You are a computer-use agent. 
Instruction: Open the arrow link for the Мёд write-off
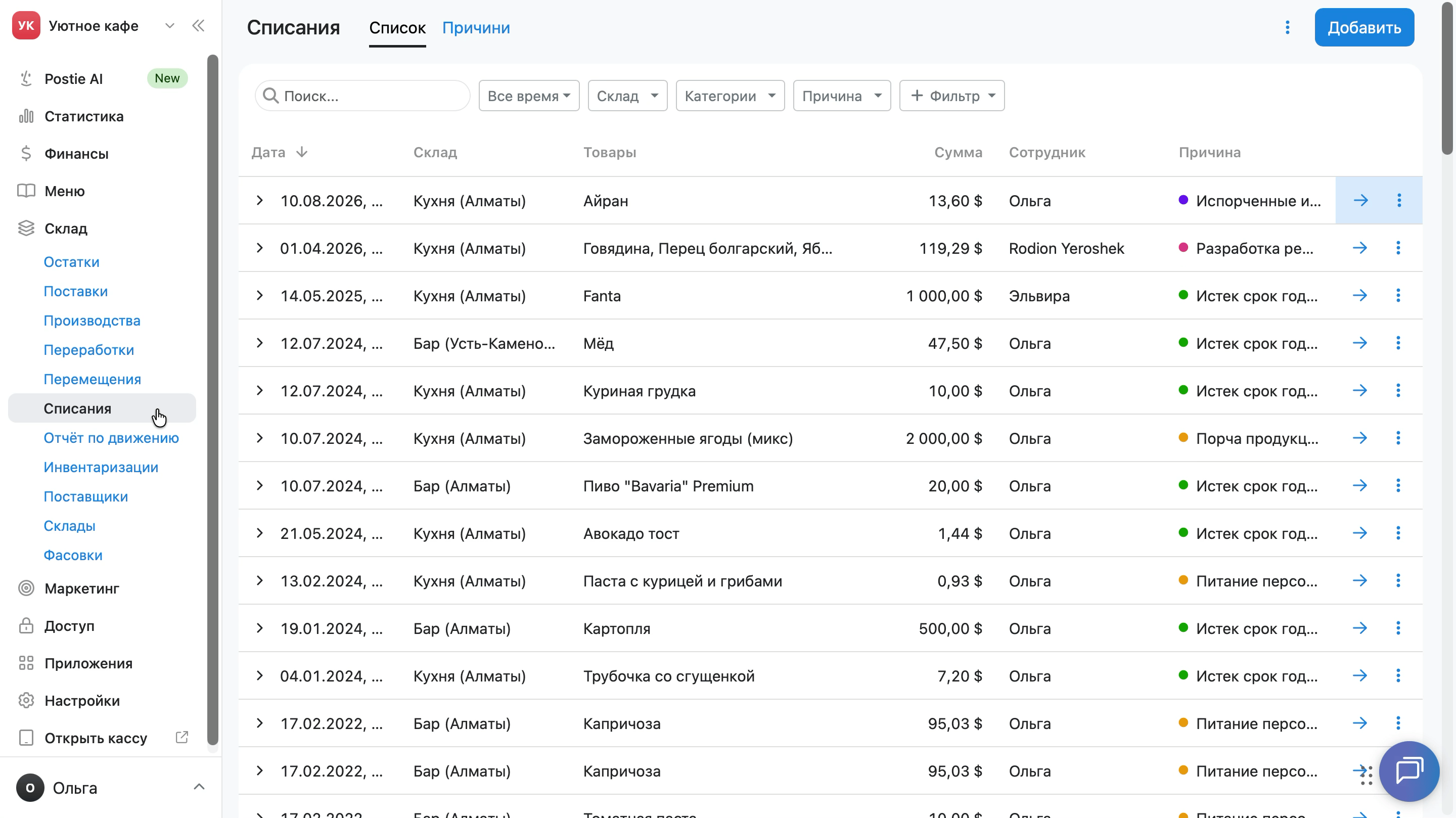1360,343
